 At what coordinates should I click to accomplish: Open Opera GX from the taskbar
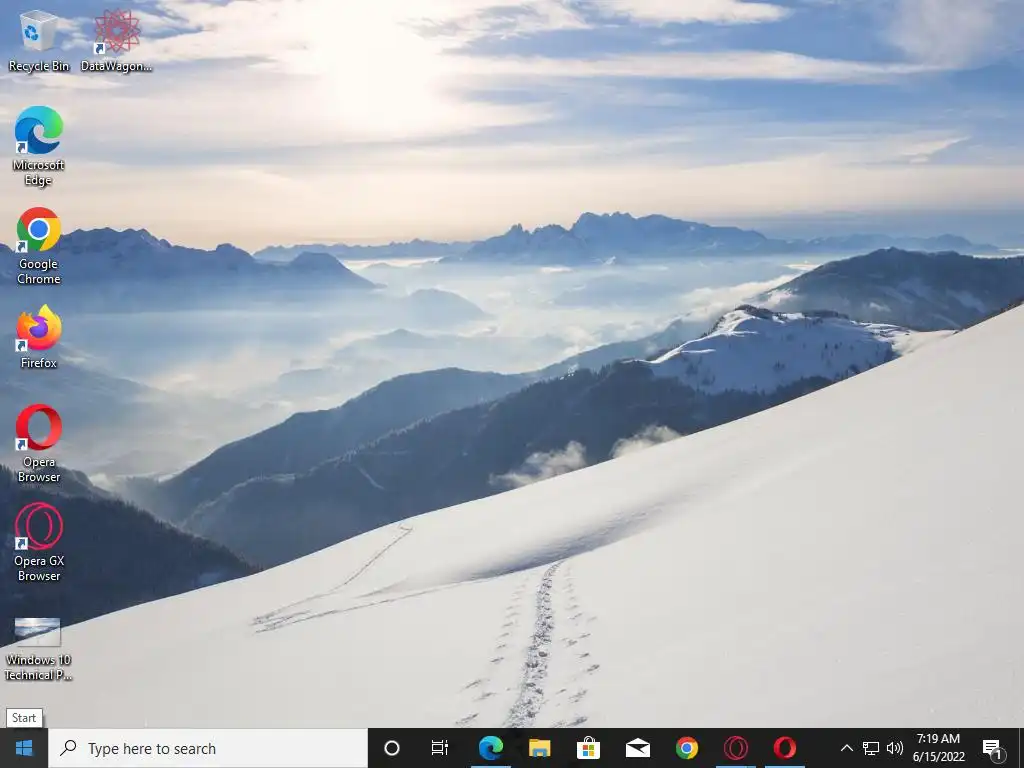(735, 748)
